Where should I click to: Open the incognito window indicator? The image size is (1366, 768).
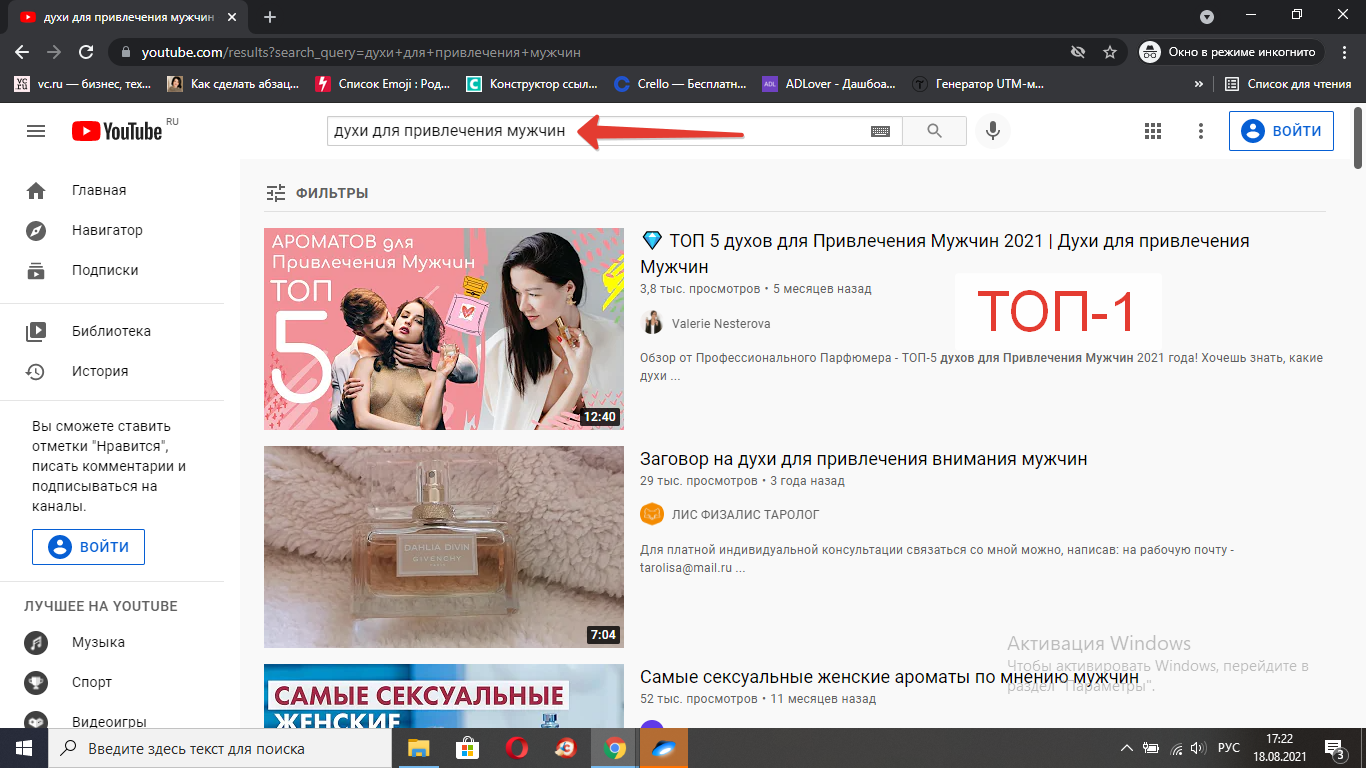(1232, 52)
